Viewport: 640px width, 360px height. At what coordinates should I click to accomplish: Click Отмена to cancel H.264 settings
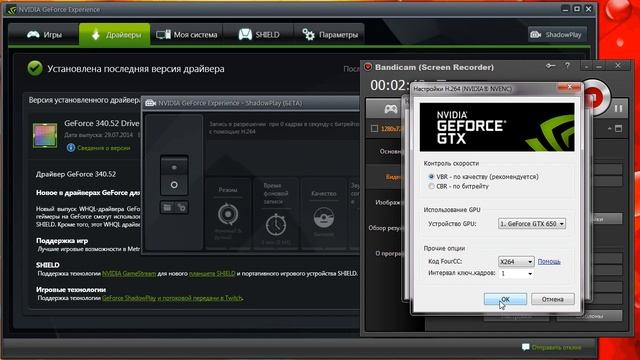pos(553,299)
